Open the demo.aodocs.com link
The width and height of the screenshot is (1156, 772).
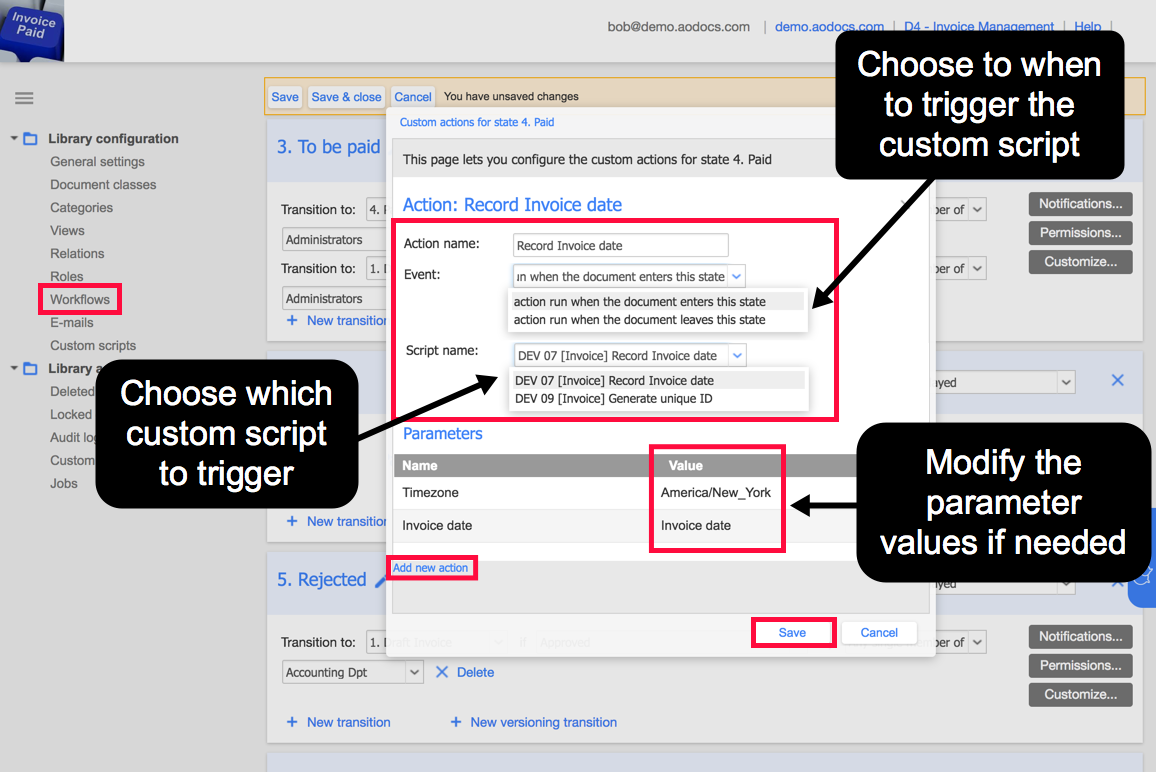(x=829, y=27)
